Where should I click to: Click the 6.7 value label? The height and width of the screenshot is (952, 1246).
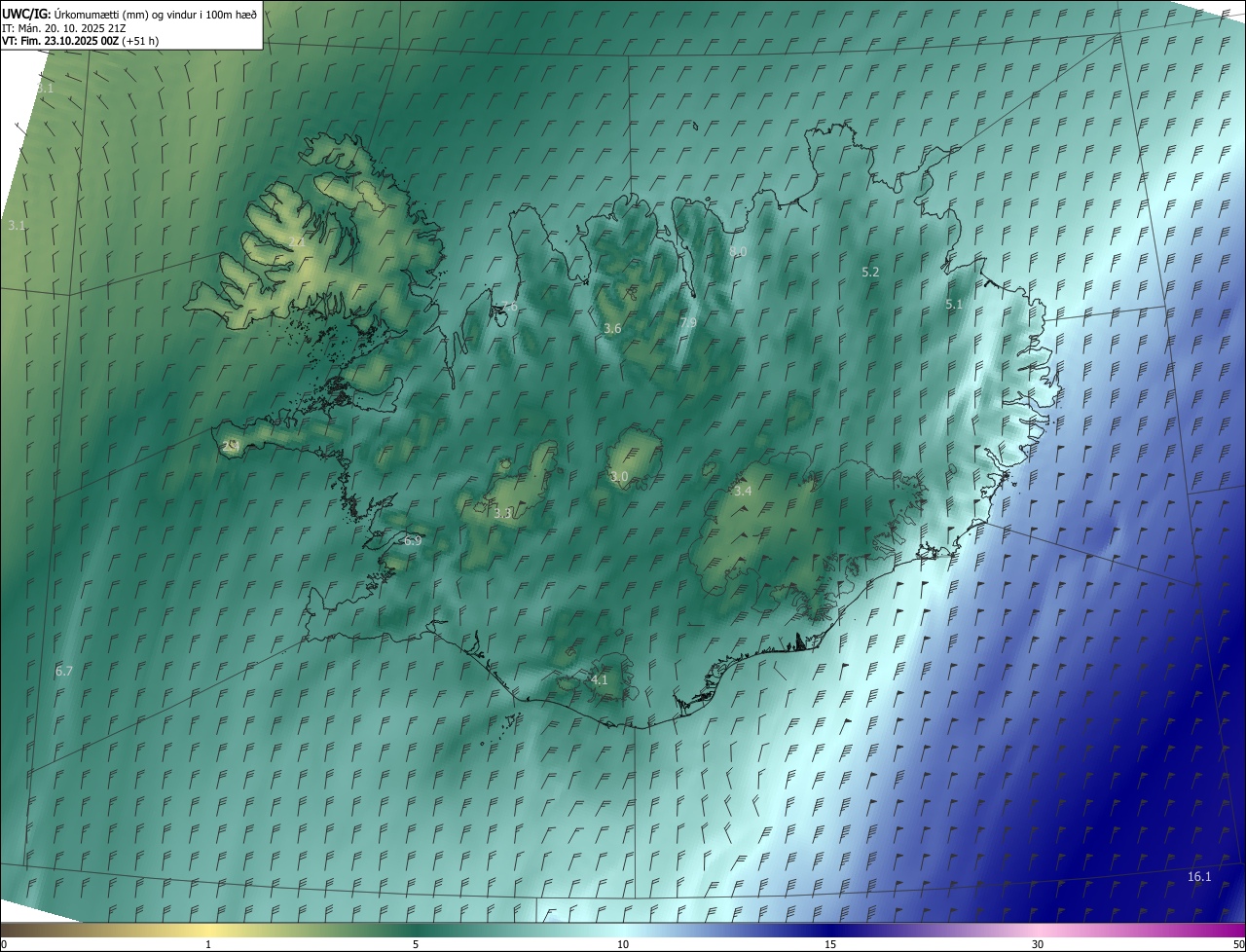point(64,671)
